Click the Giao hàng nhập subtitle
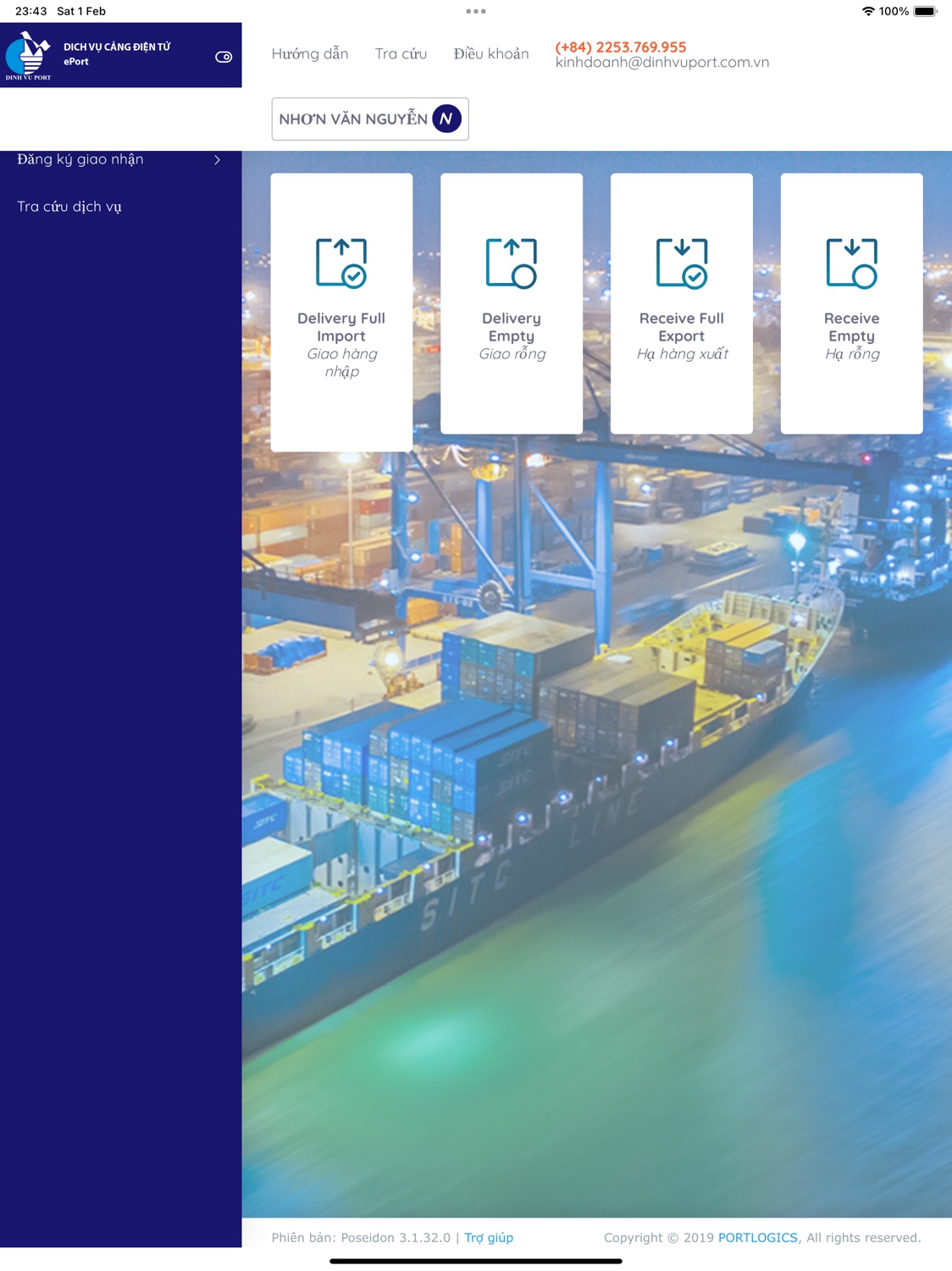The width and height of the screenshot is (952, 1271). pos(342,363)
